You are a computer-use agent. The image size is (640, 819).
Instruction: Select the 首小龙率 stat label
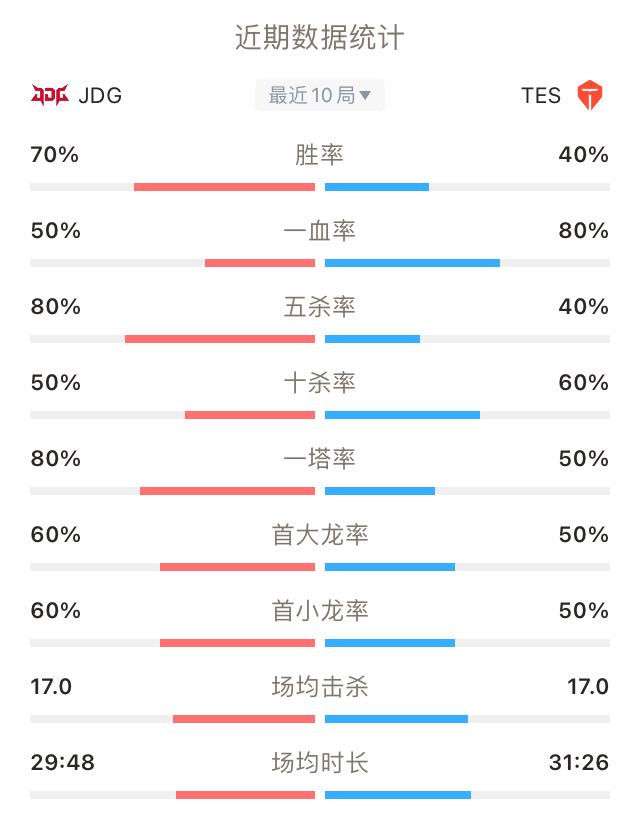tap(320, 611)
